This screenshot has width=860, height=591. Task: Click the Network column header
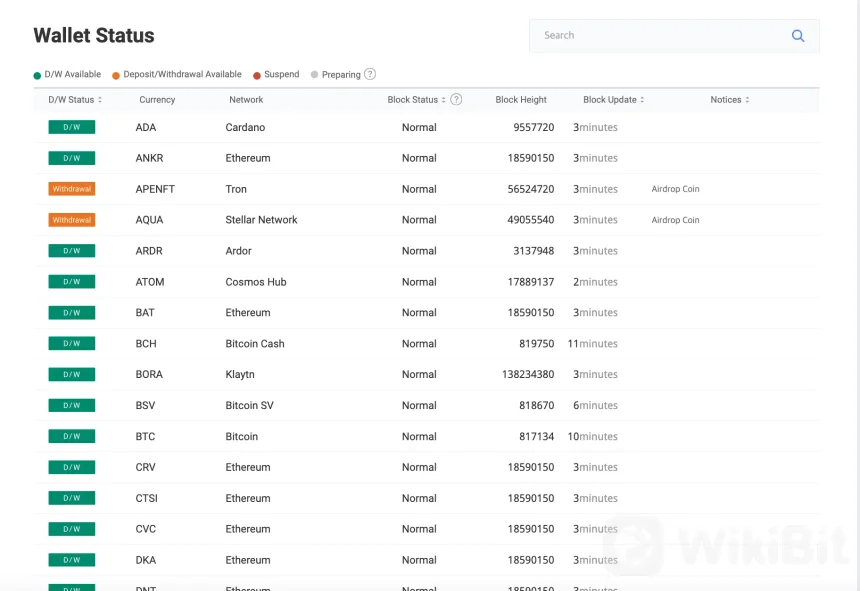click(x=246, y=100)
